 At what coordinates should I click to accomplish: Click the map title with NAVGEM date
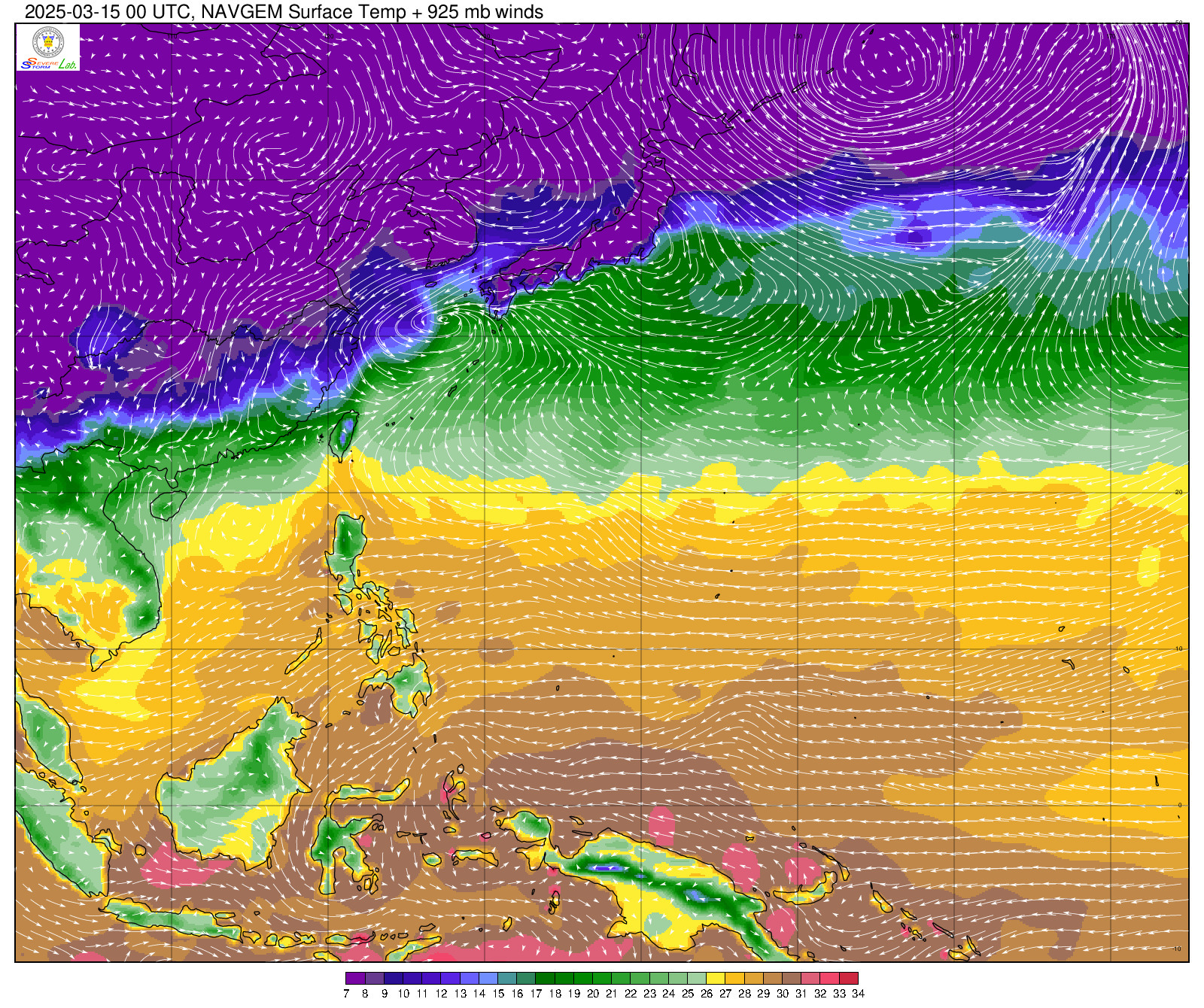[x=284, y=12]
